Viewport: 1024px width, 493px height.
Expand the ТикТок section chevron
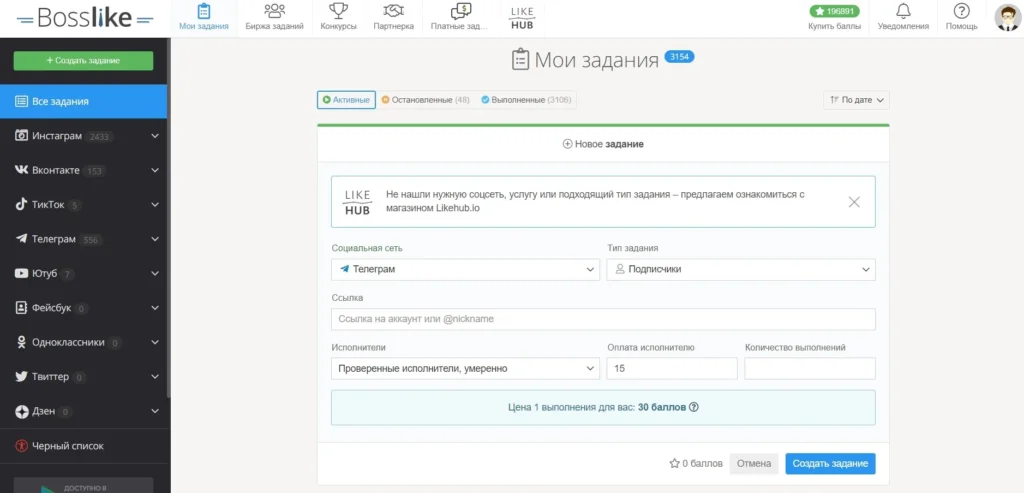tap(155, 205)
